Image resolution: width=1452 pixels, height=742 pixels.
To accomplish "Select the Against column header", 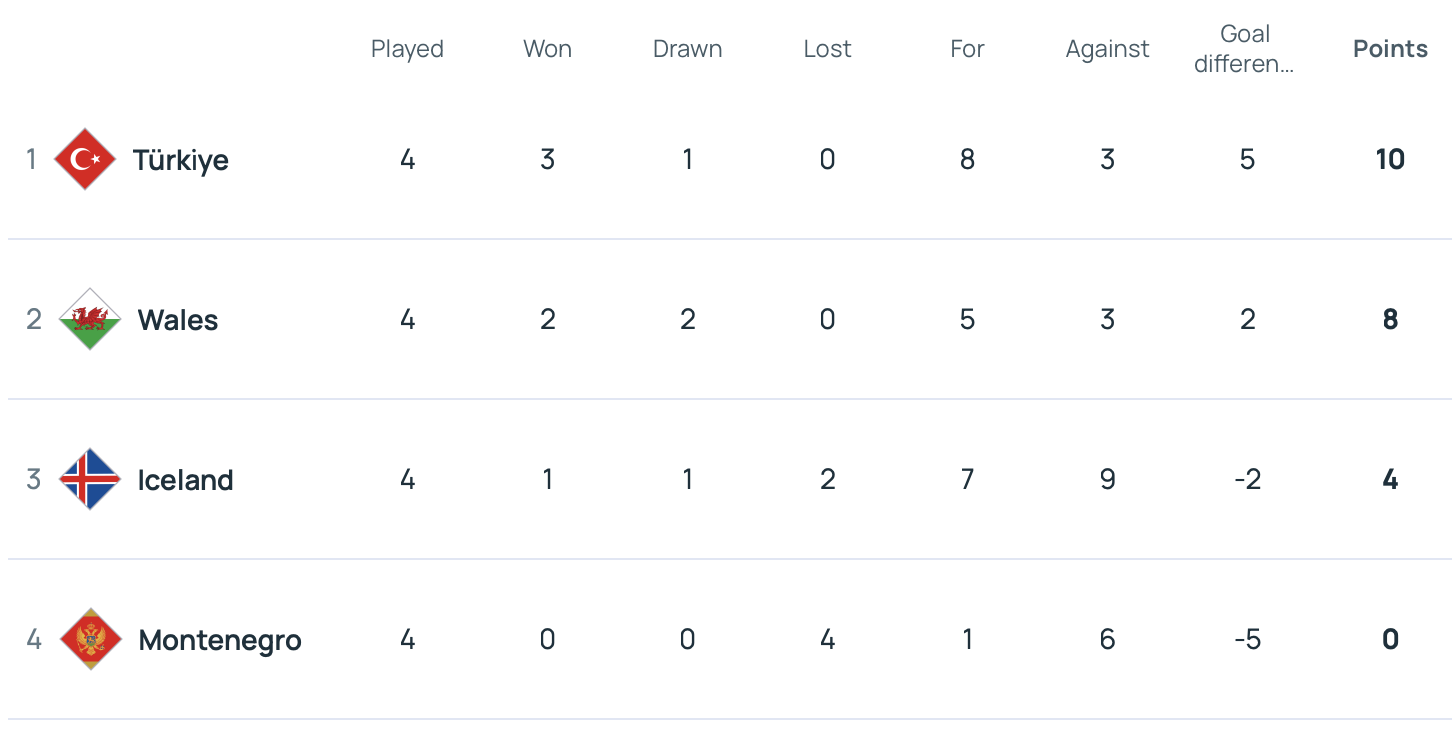I will pyautogui.click(x=1107, y=49).
